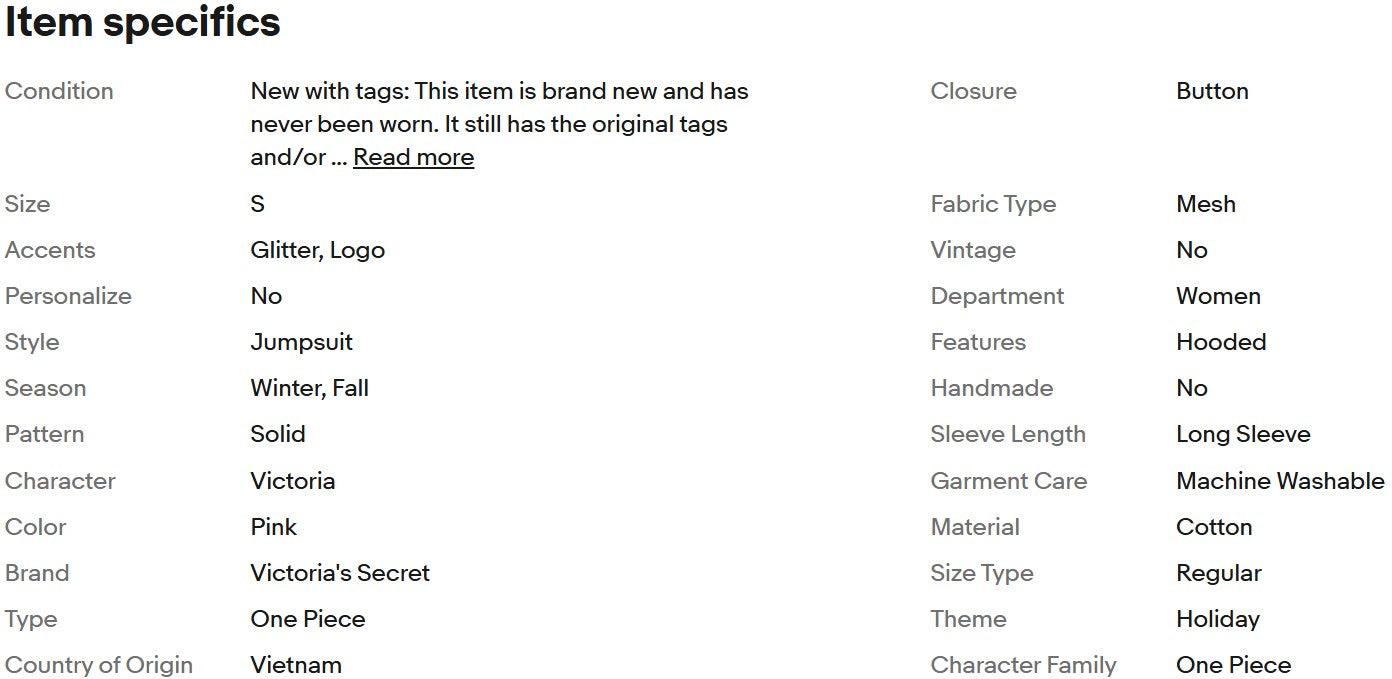Click the Garment Care label

1008,481
